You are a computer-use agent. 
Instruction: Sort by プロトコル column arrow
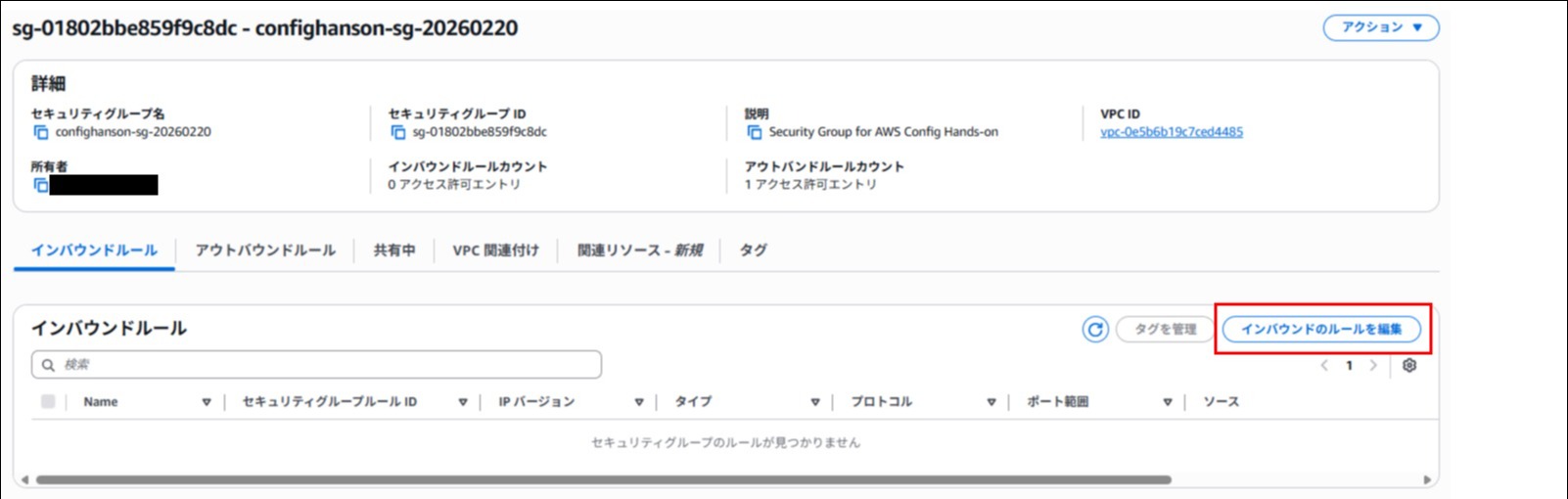pos(992,402)
